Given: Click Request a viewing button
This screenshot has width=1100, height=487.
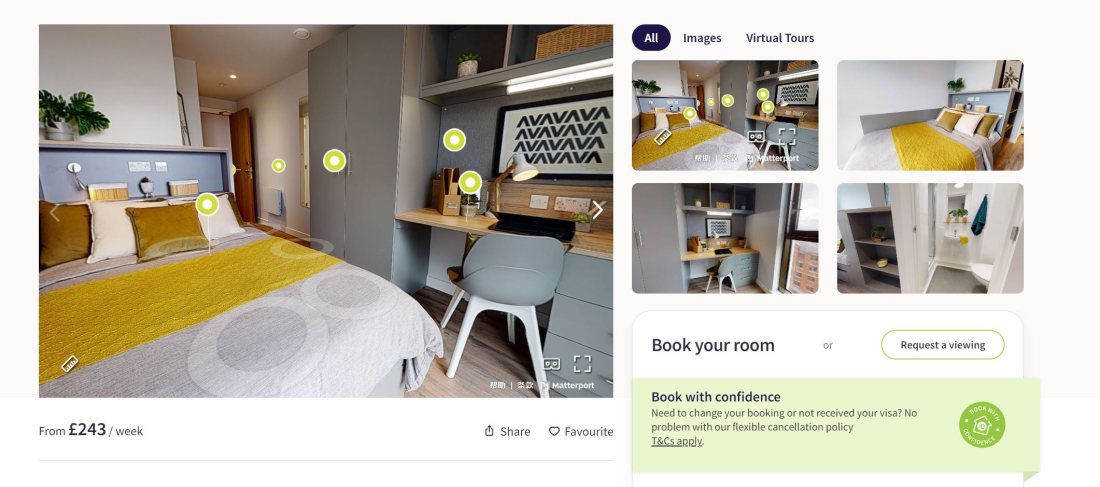Looking at the screenshot, I should (943, 345).
